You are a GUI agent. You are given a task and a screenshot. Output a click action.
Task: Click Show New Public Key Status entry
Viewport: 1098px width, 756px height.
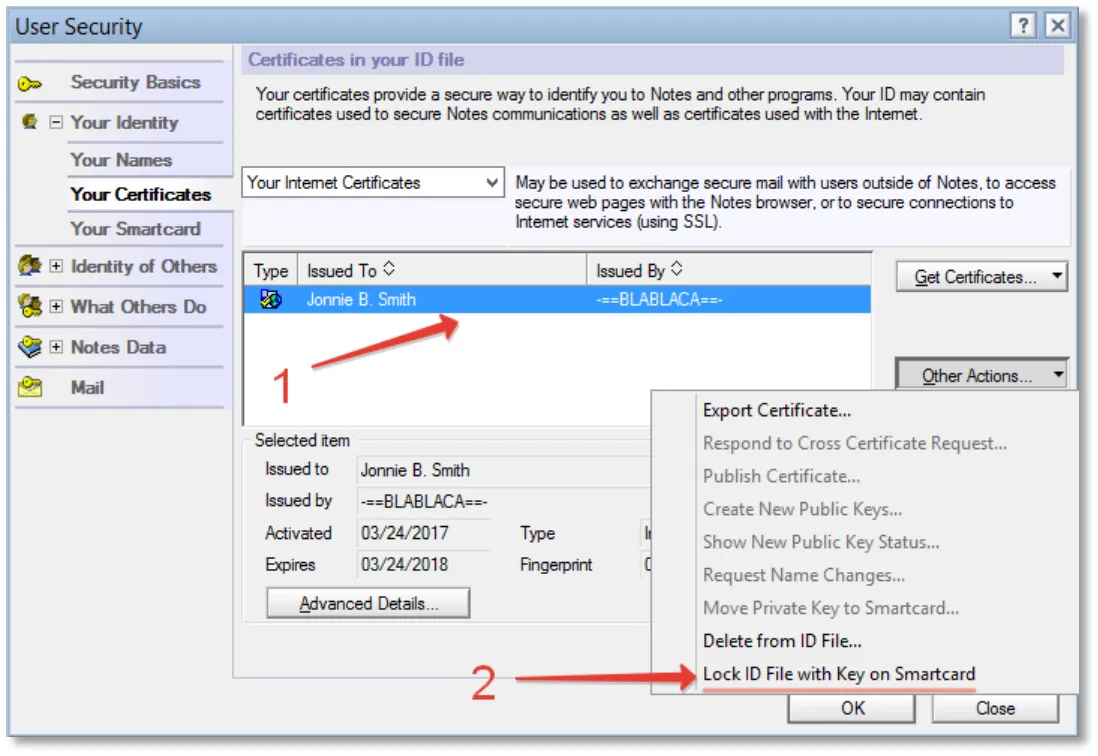click(821, 542)
